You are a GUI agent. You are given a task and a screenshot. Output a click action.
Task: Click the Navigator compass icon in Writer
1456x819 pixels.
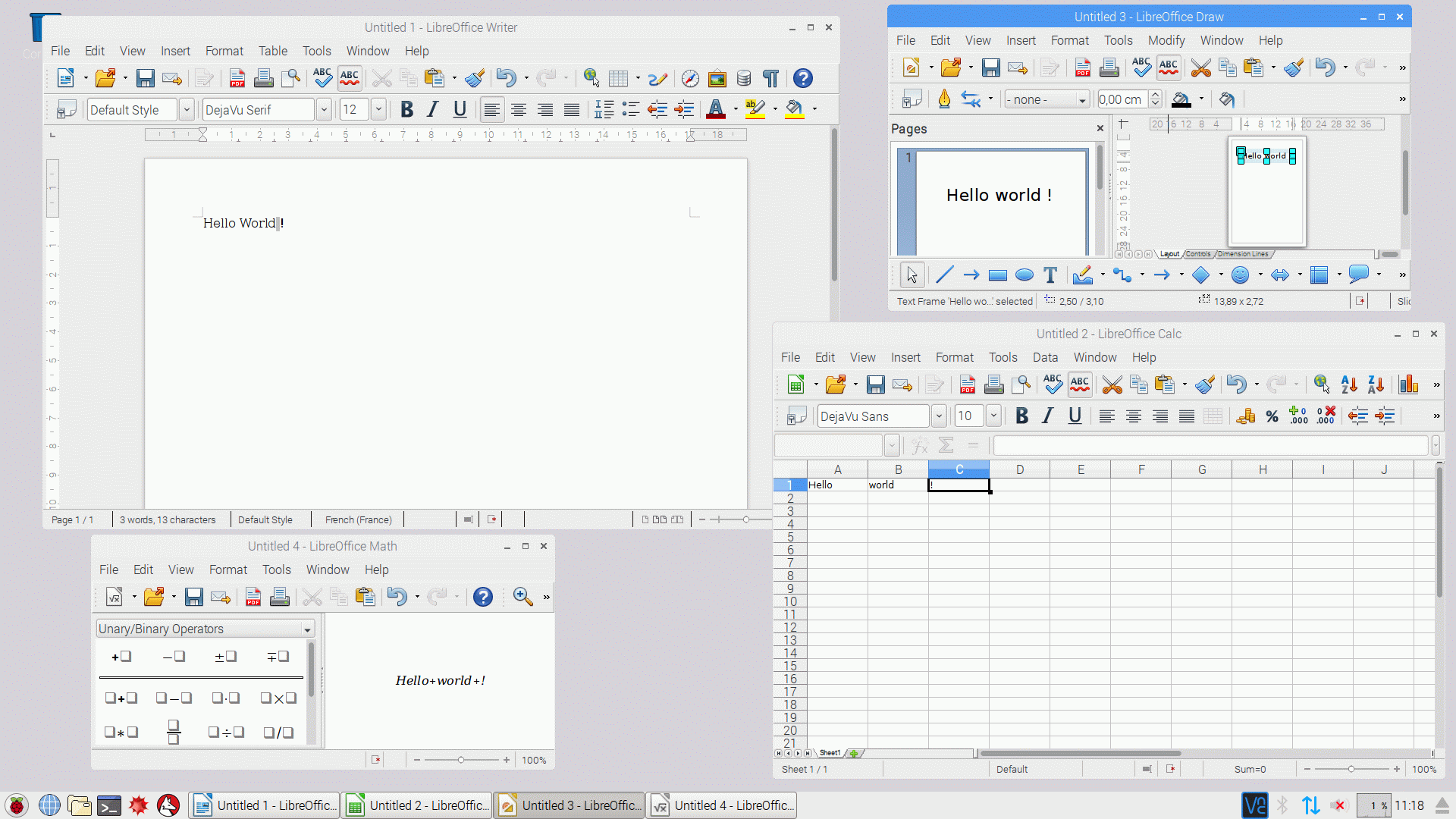(x=689, y=78)
